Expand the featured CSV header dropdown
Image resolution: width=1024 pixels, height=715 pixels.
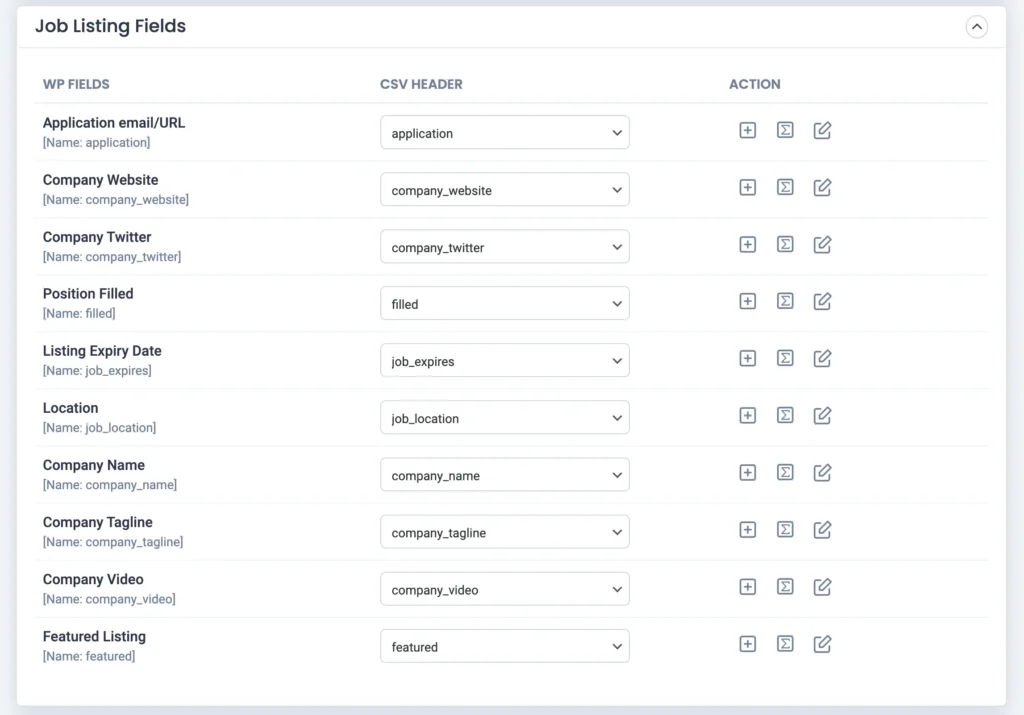pyautogui.click(x=504, y=647)
